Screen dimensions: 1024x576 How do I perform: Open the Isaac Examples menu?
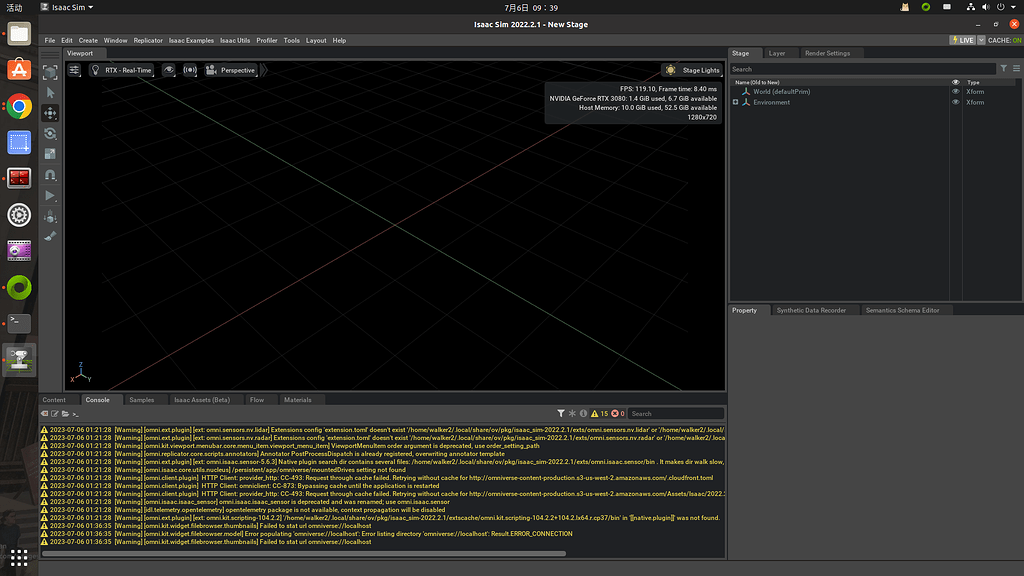click(x=191, y=40)
